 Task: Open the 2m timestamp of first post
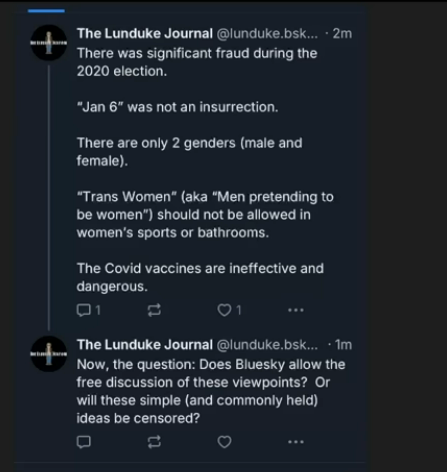tap(342, 34)
